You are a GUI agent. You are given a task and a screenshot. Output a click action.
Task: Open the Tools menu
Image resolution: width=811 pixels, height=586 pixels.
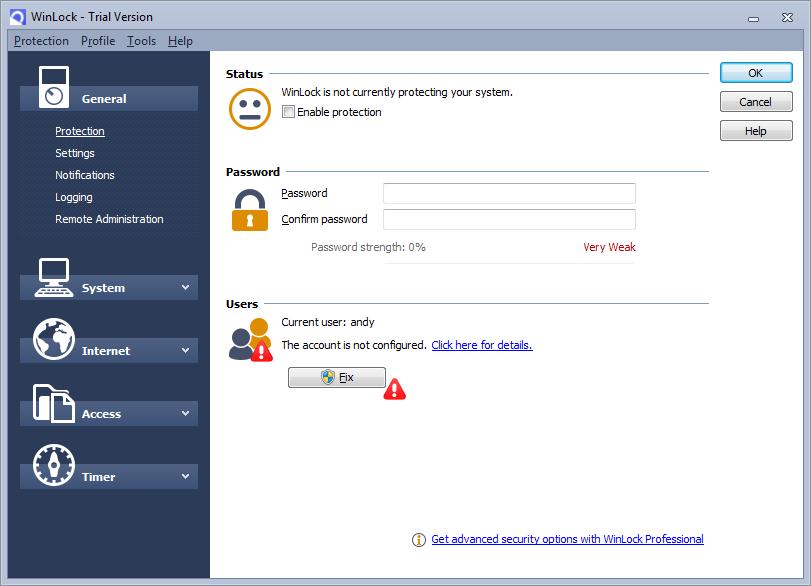point(142,41)
